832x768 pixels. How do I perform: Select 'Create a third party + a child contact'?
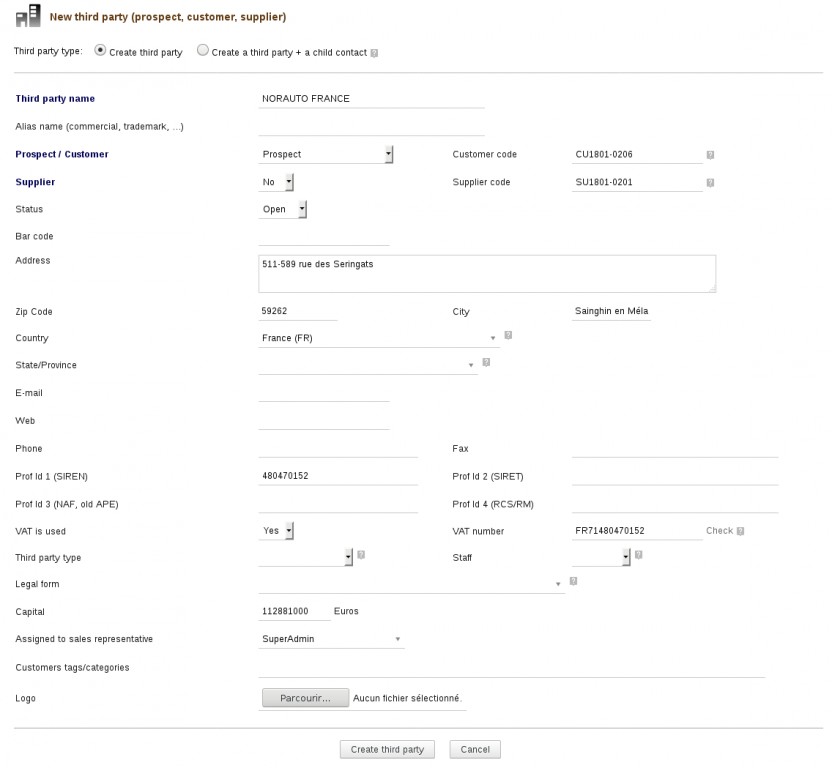tap(203, 50)
